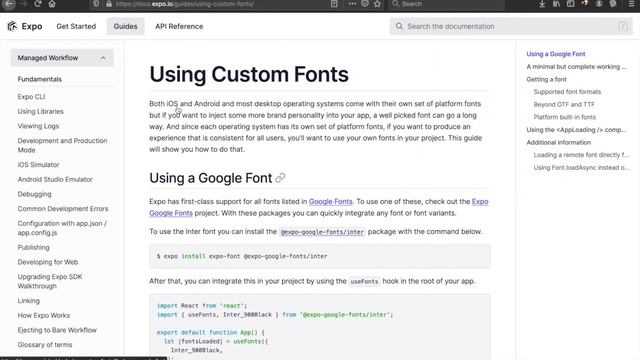Open the Firefox hamburger menu

point(631,4)
